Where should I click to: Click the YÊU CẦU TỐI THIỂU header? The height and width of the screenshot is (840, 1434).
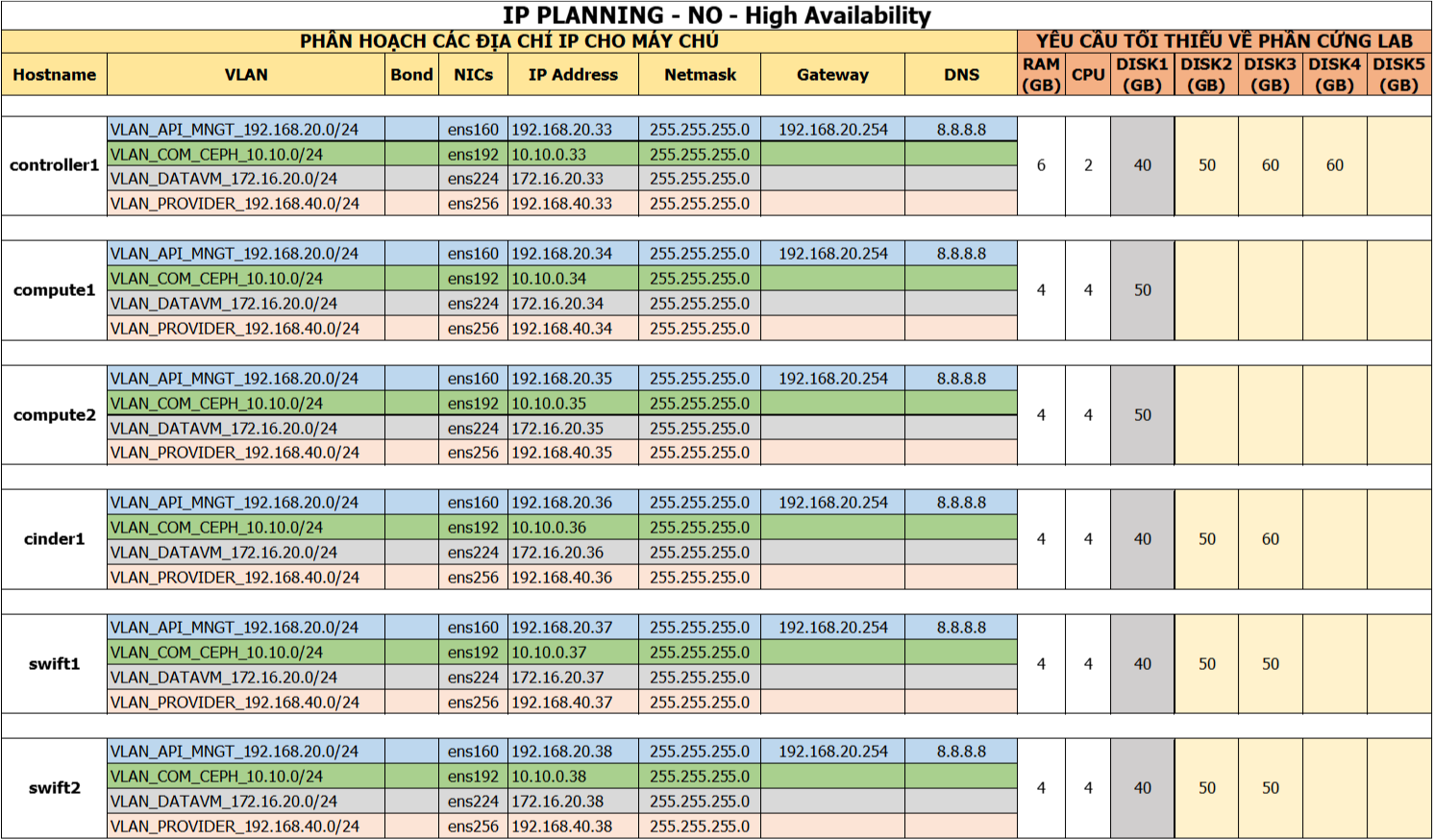(x=1224, y=41)
